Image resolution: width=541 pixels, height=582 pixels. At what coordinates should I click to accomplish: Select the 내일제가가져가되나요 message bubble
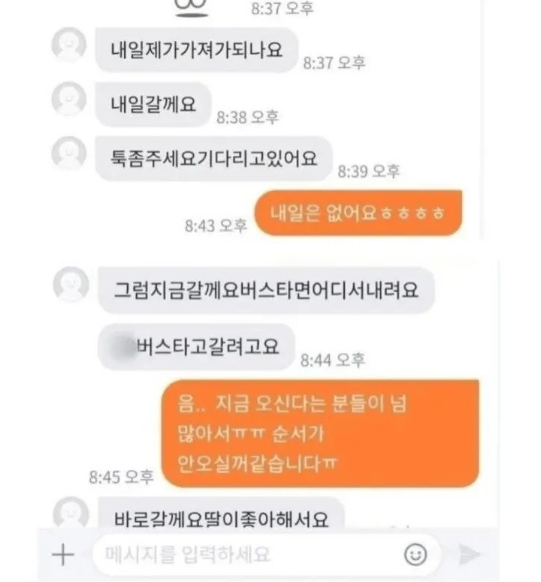(x=197, y=50)
